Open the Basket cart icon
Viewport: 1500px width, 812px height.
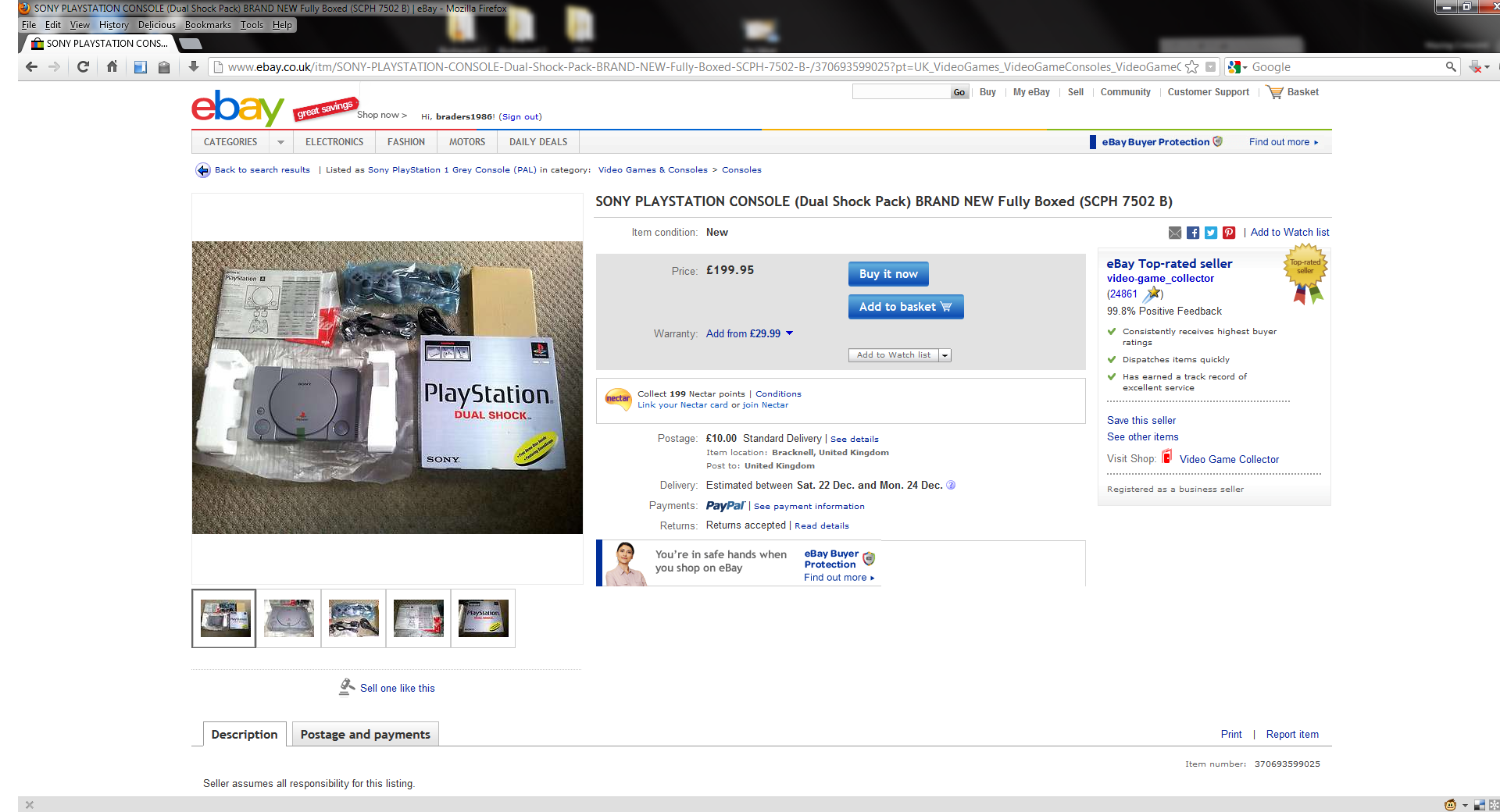pyautogui.click(x=1275, y=92)
